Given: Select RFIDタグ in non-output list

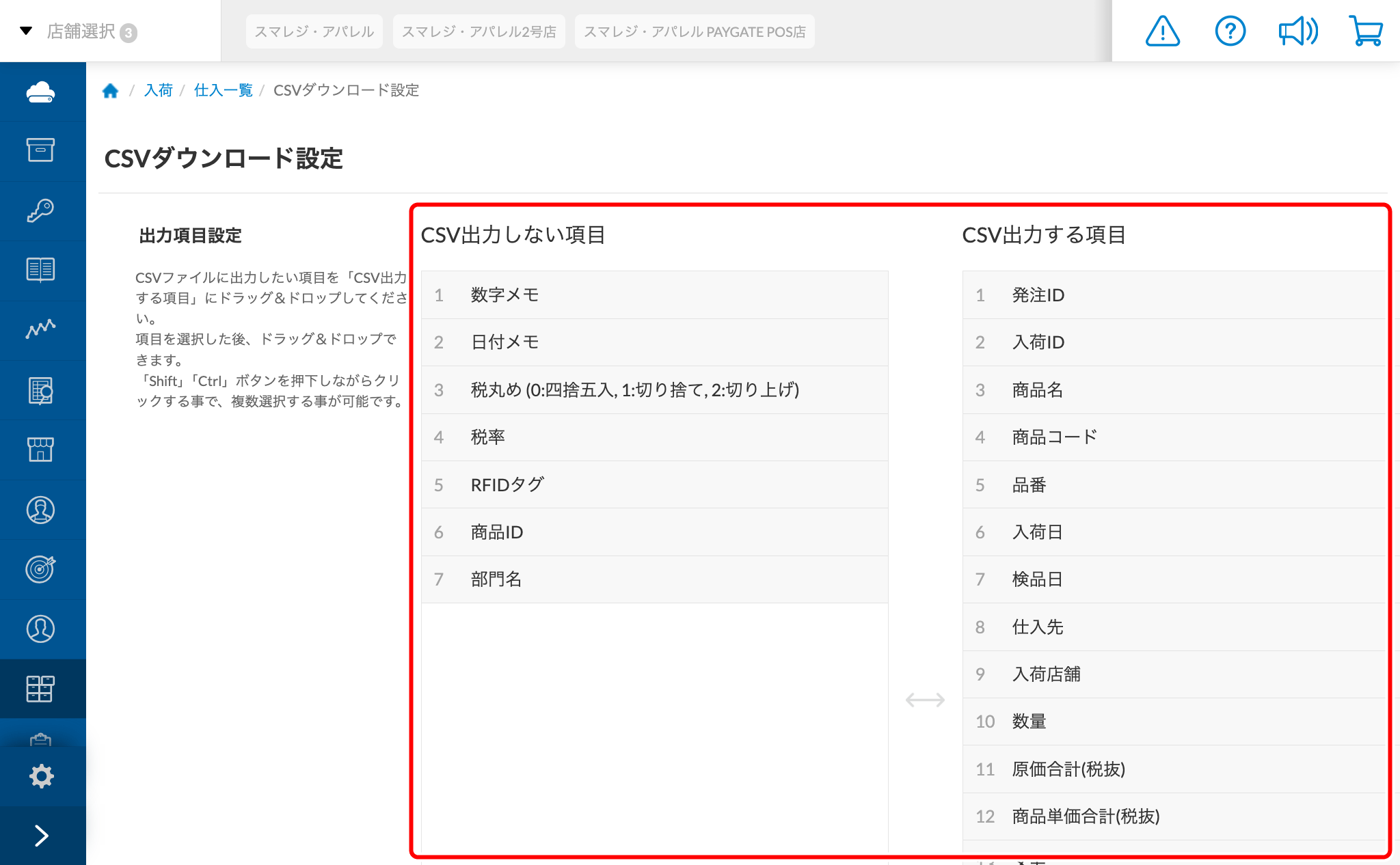Looking at the screenshot, I should coord(655,485).
